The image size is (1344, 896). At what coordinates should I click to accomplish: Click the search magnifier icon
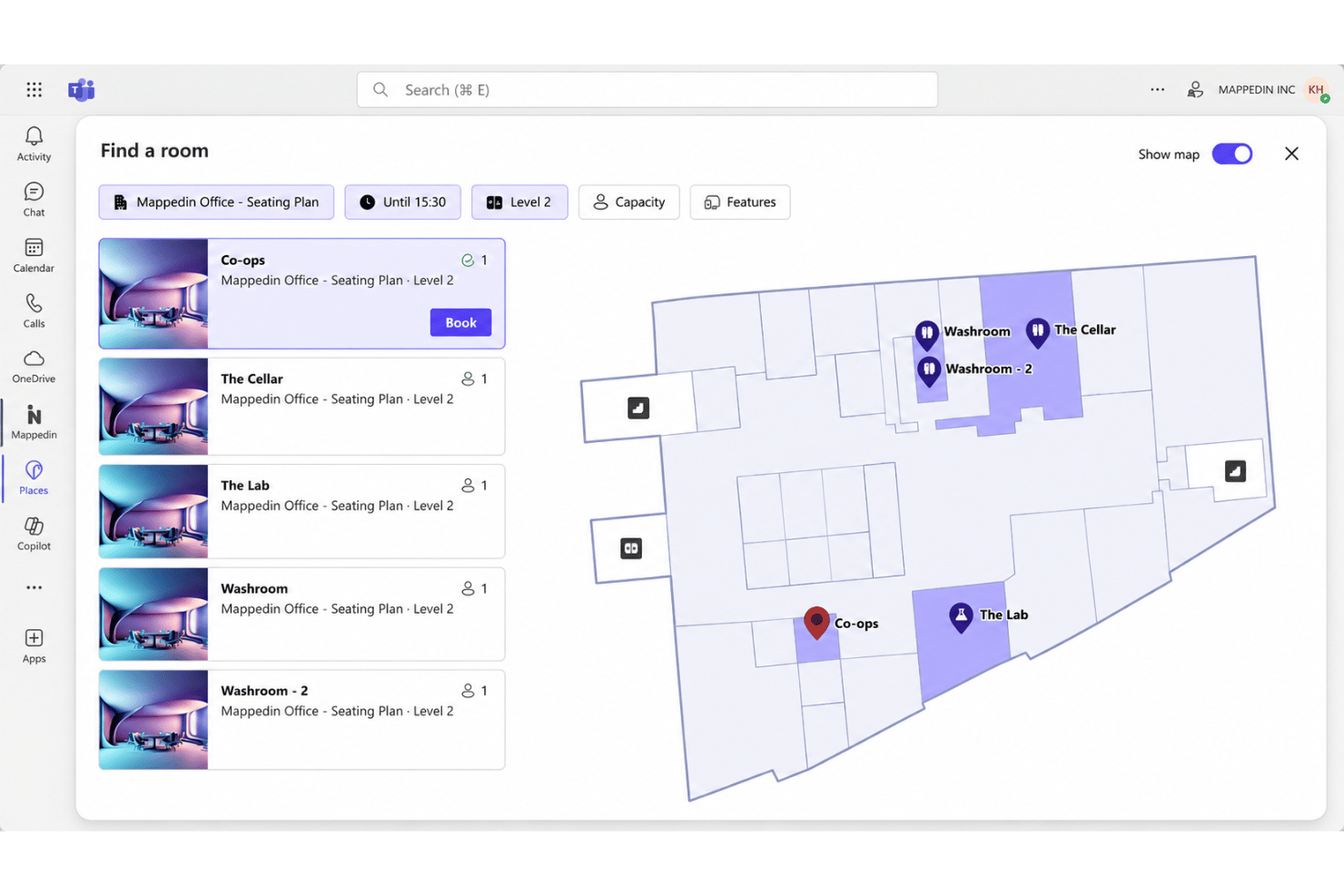[380, 90]
